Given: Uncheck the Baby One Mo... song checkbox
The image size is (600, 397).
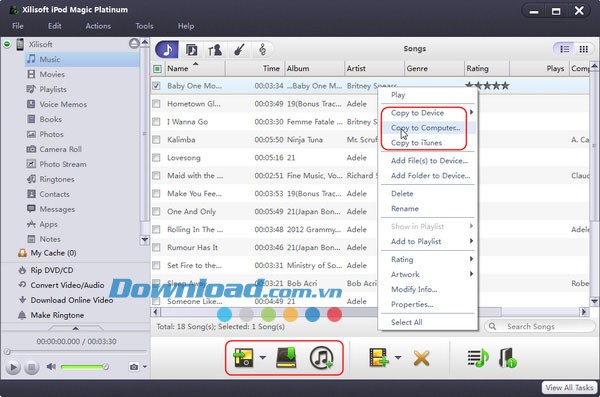Looking at the screenshot, I should pos(156,86).
